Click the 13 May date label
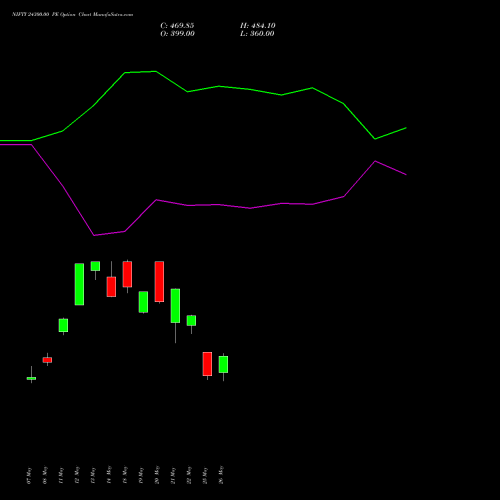This screenshot has width=500, height=500. pos(93,475)
